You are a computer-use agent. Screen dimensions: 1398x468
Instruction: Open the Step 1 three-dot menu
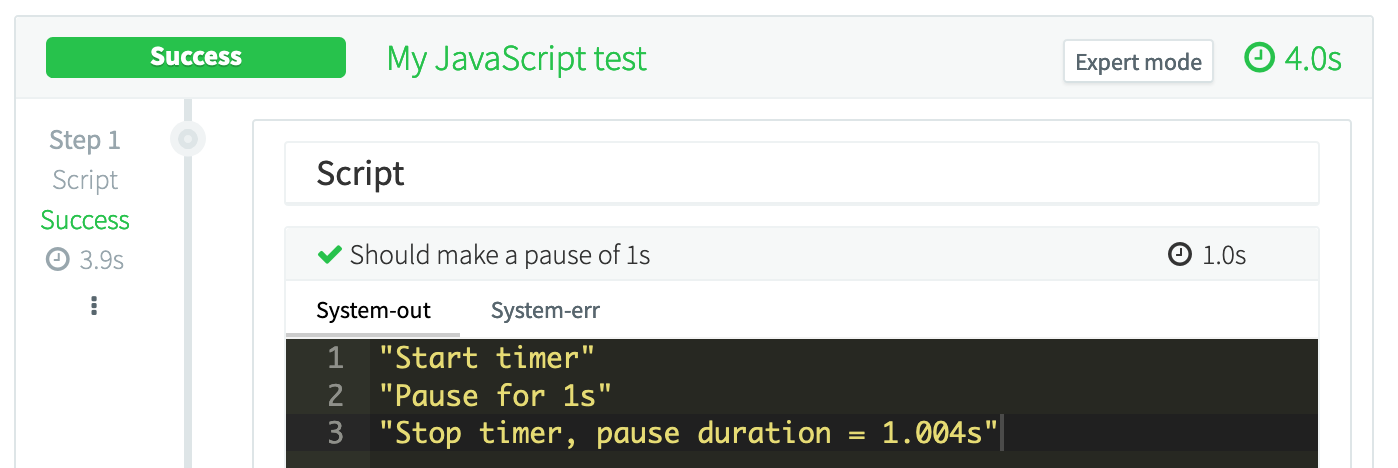coord(94,305)
